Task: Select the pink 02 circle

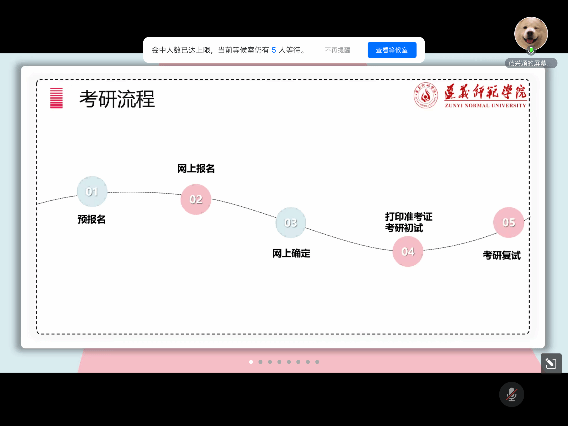Action: [196, 199]
